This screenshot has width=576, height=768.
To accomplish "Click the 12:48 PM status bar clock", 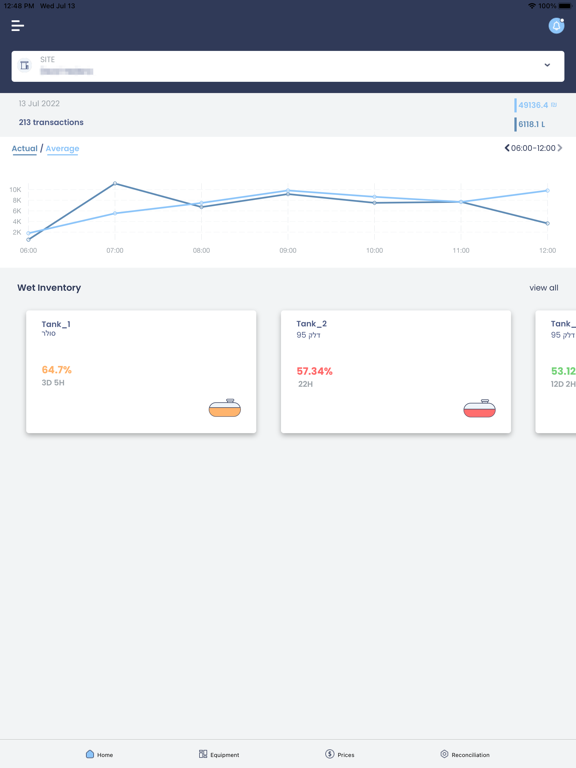I will click(x=19, y=6).
